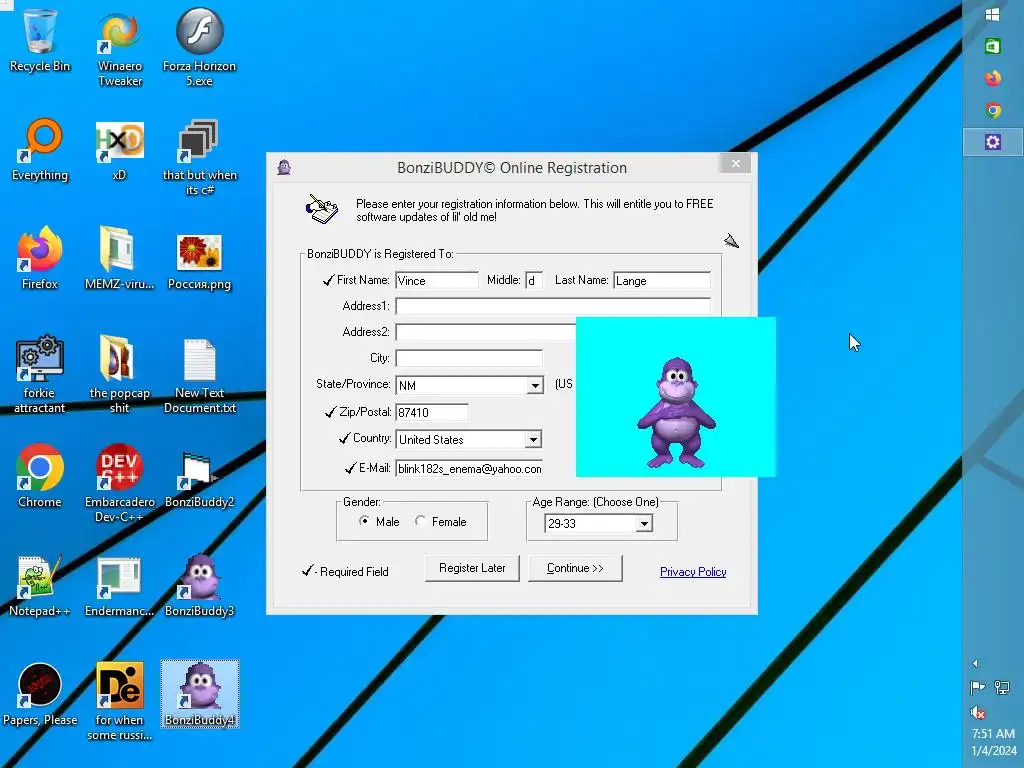
Task: Show hidden tray icons arrow
Action: point(975,664)
